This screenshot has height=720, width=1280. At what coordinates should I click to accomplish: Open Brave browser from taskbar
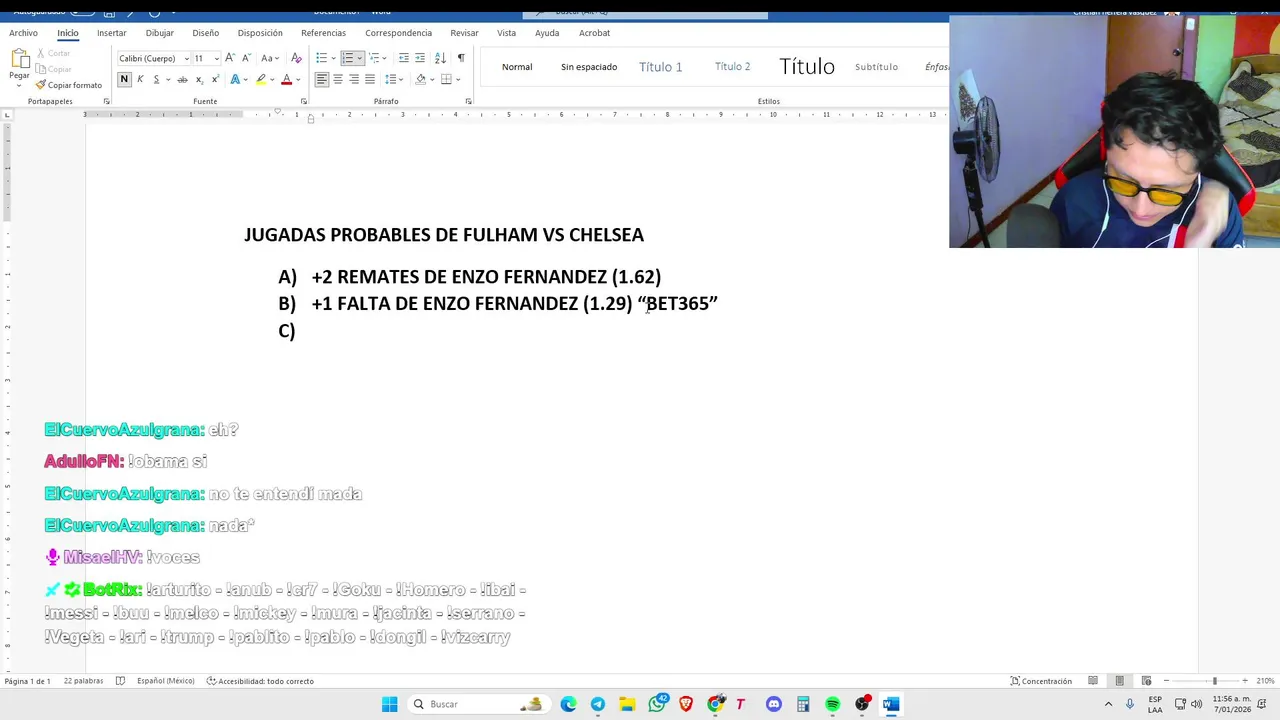coord(686,704)
